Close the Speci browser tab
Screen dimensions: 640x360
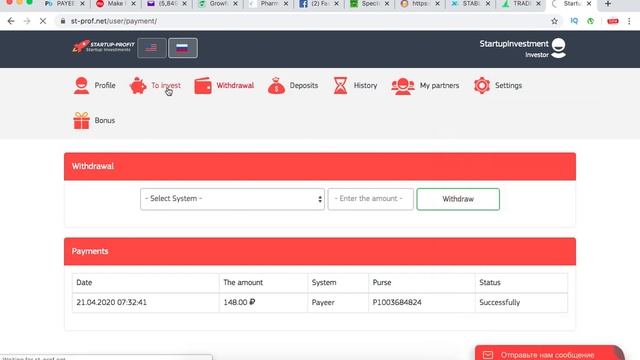pos(387,4)
